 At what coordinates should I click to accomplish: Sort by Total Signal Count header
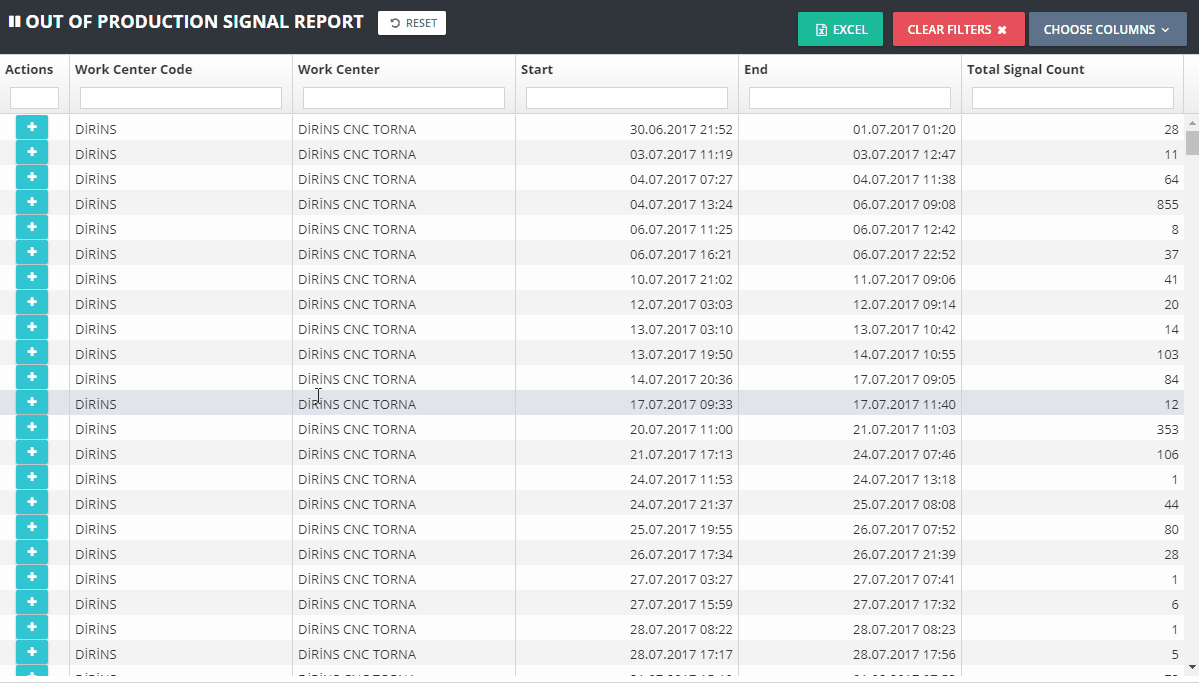[x=1025, y=70]
